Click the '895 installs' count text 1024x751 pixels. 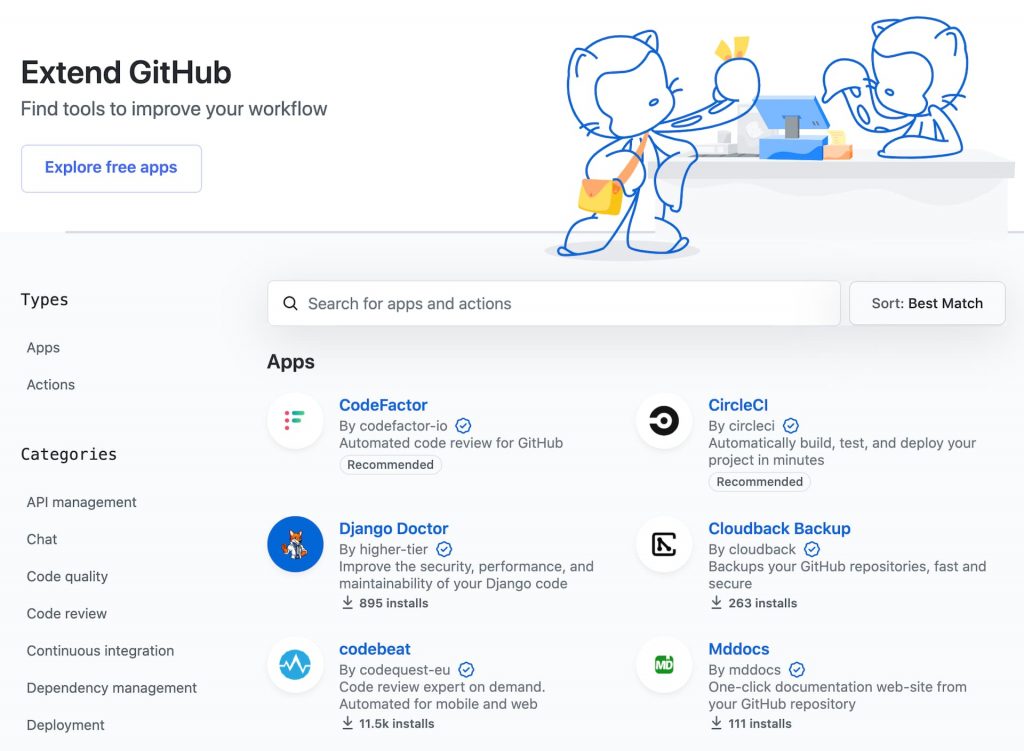tap(394, 603)
